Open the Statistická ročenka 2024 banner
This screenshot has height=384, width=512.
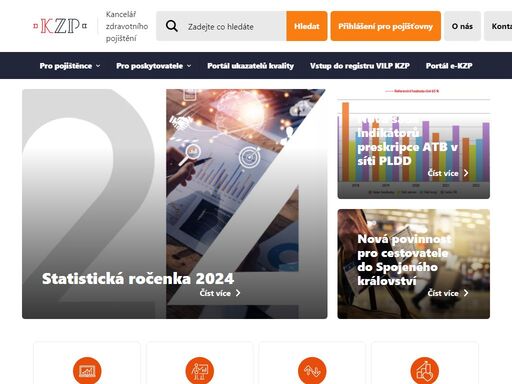click(x=175, y=204)
